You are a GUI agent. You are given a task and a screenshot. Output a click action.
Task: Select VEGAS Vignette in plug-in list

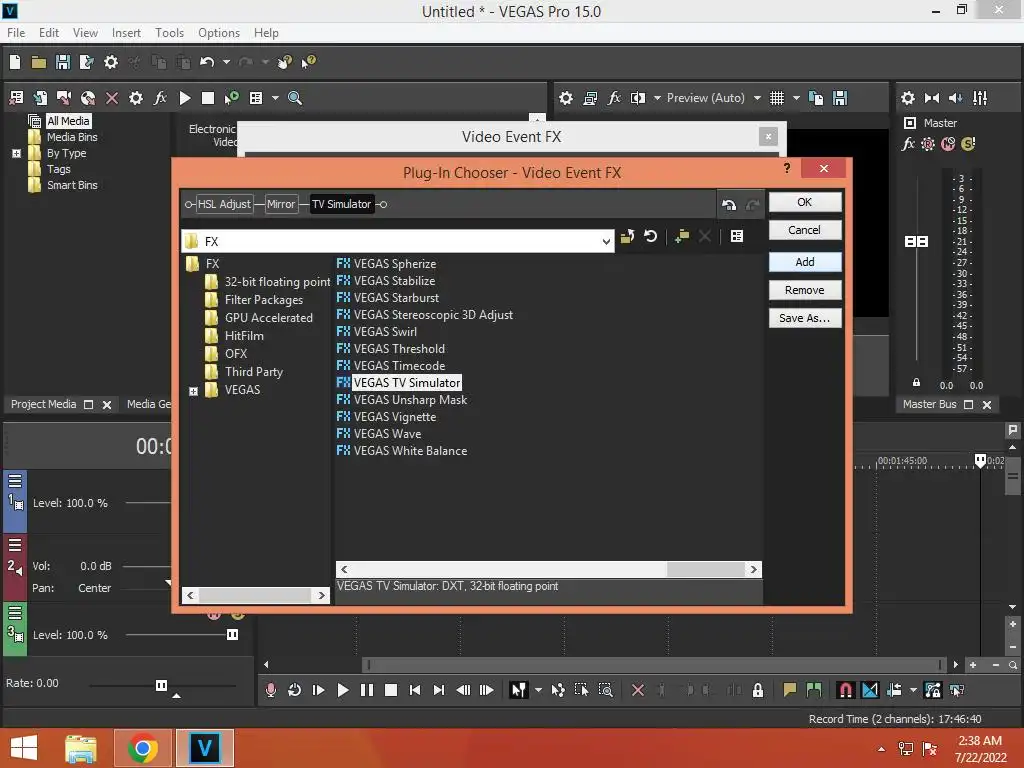tap(394, 417)
